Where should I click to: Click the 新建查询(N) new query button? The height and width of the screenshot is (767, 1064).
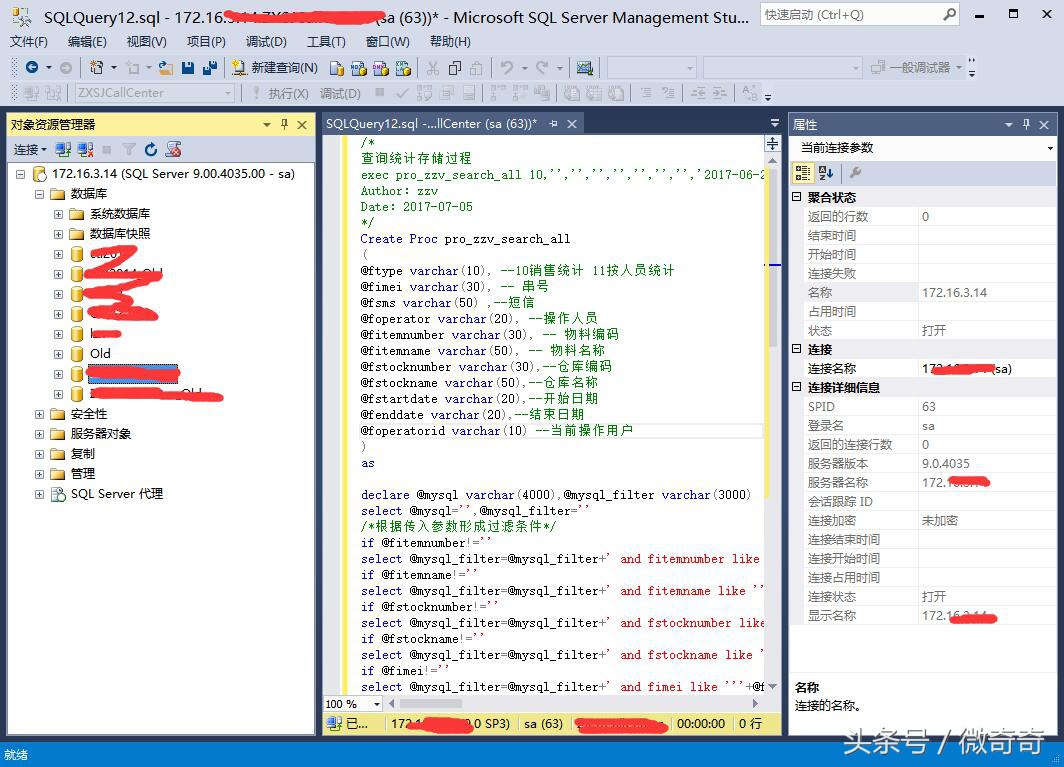point(275,67)
